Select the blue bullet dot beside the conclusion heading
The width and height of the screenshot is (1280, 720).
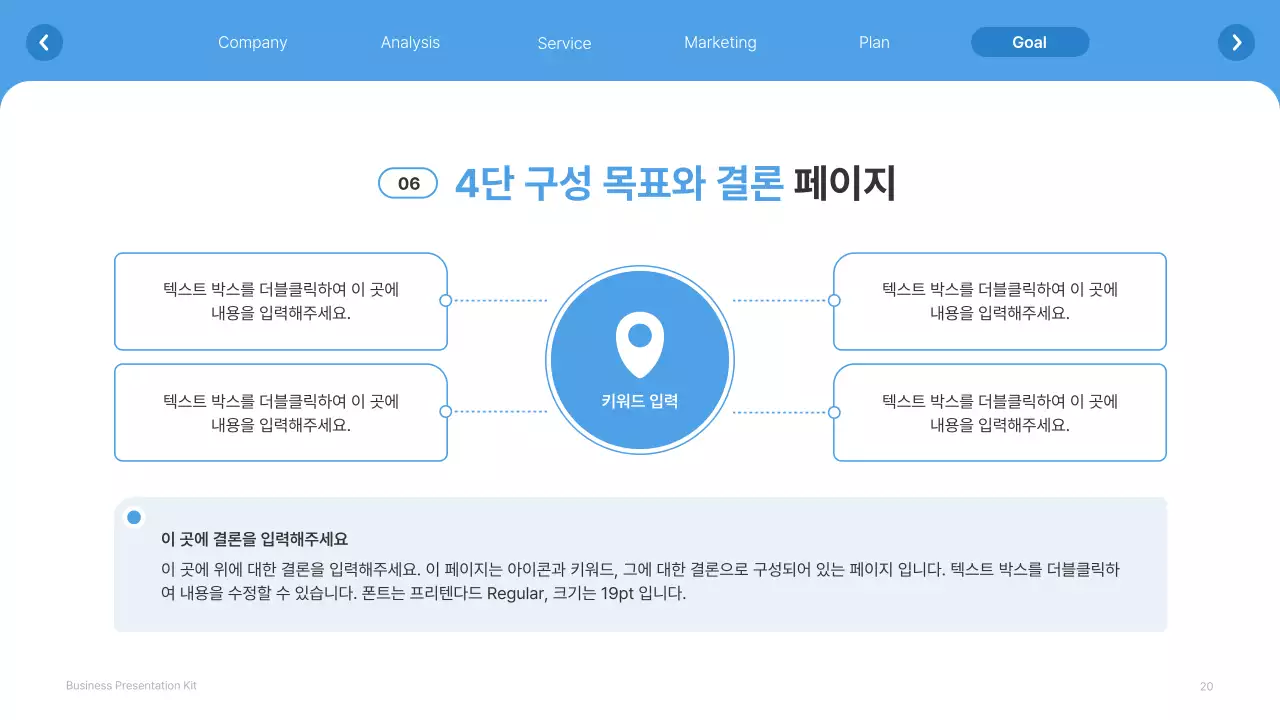[134, 517]
